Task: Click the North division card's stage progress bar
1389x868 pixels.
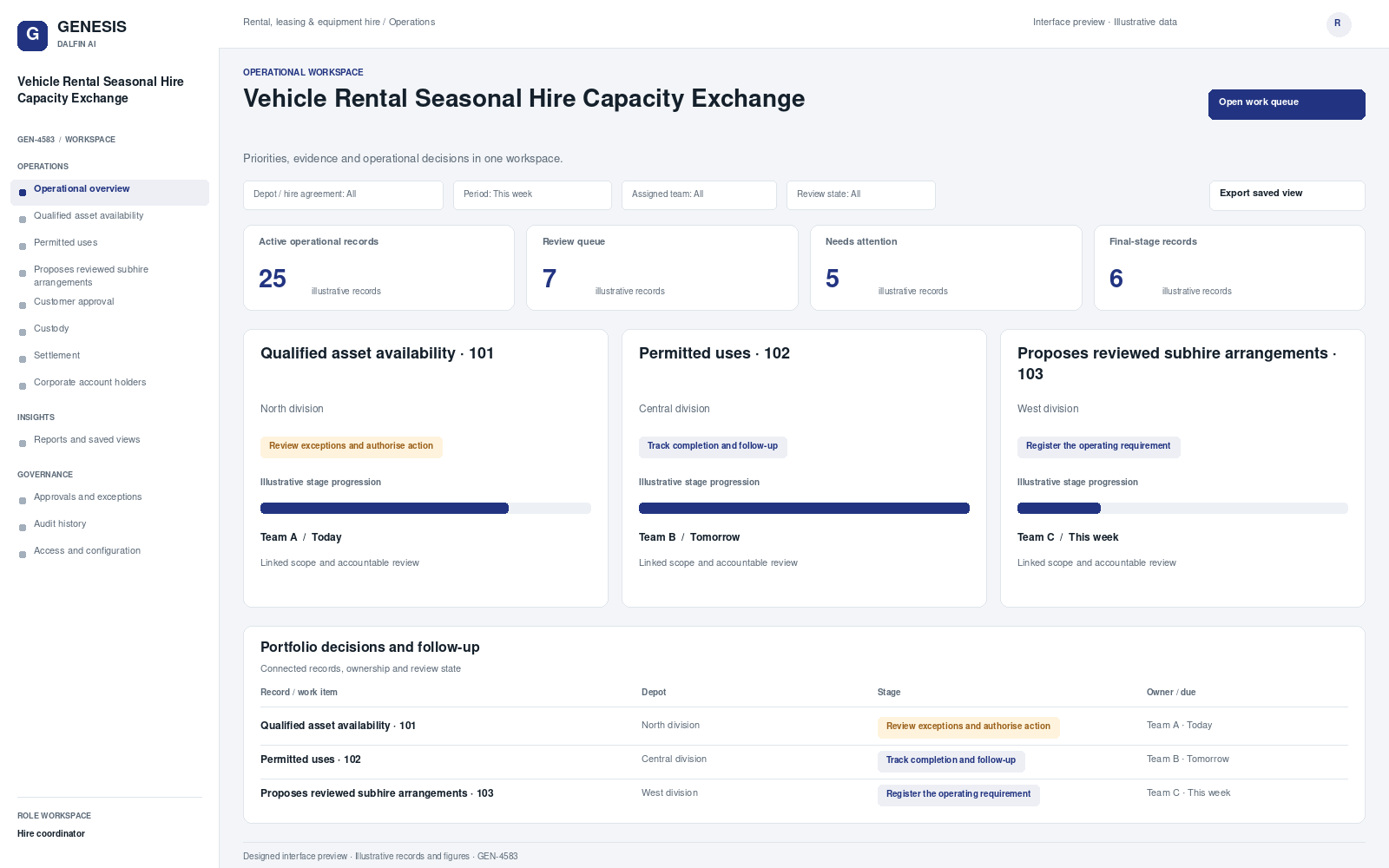Action: (425, 509)
